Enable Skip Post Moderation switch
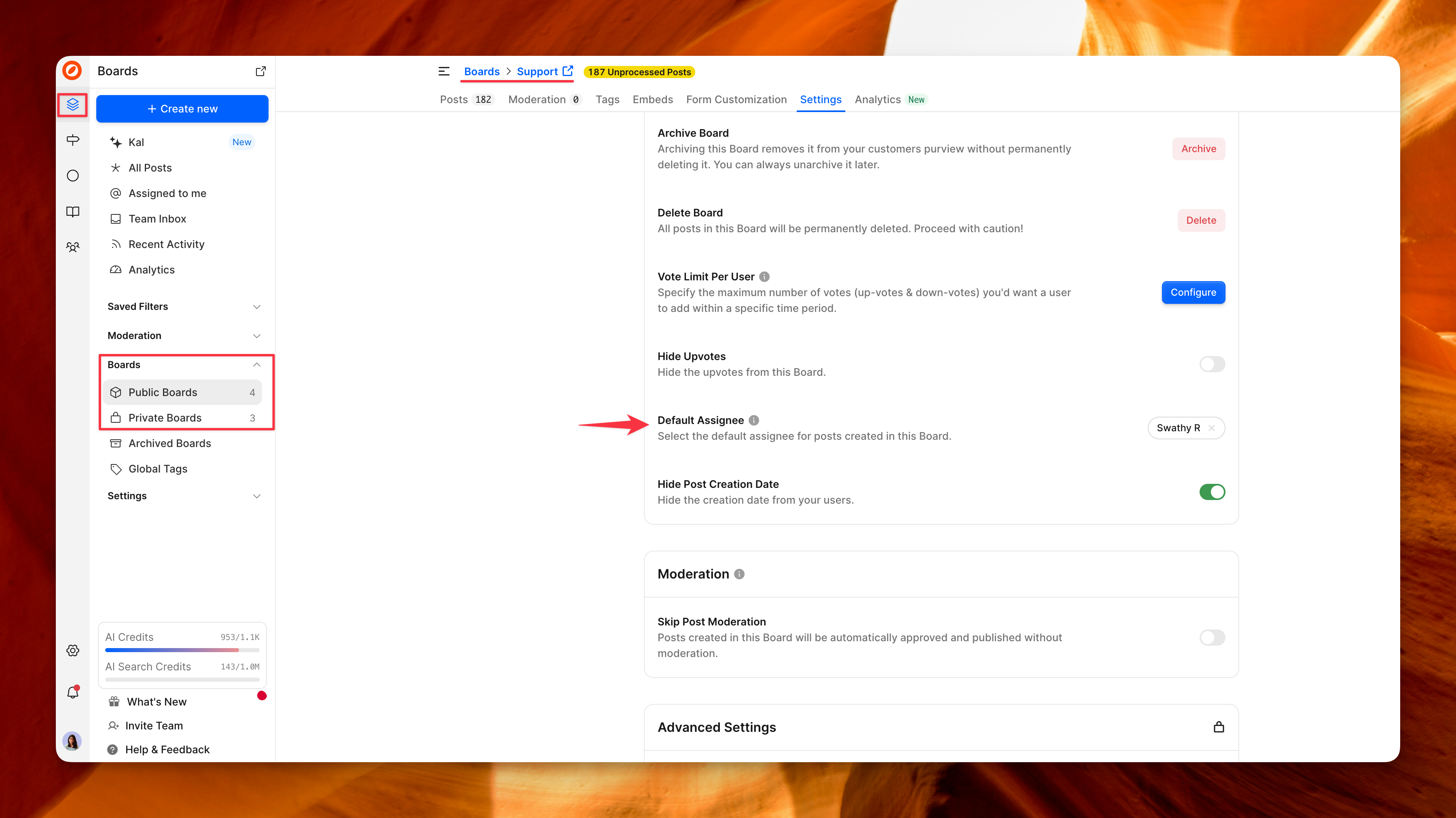 click(1212, 638)
